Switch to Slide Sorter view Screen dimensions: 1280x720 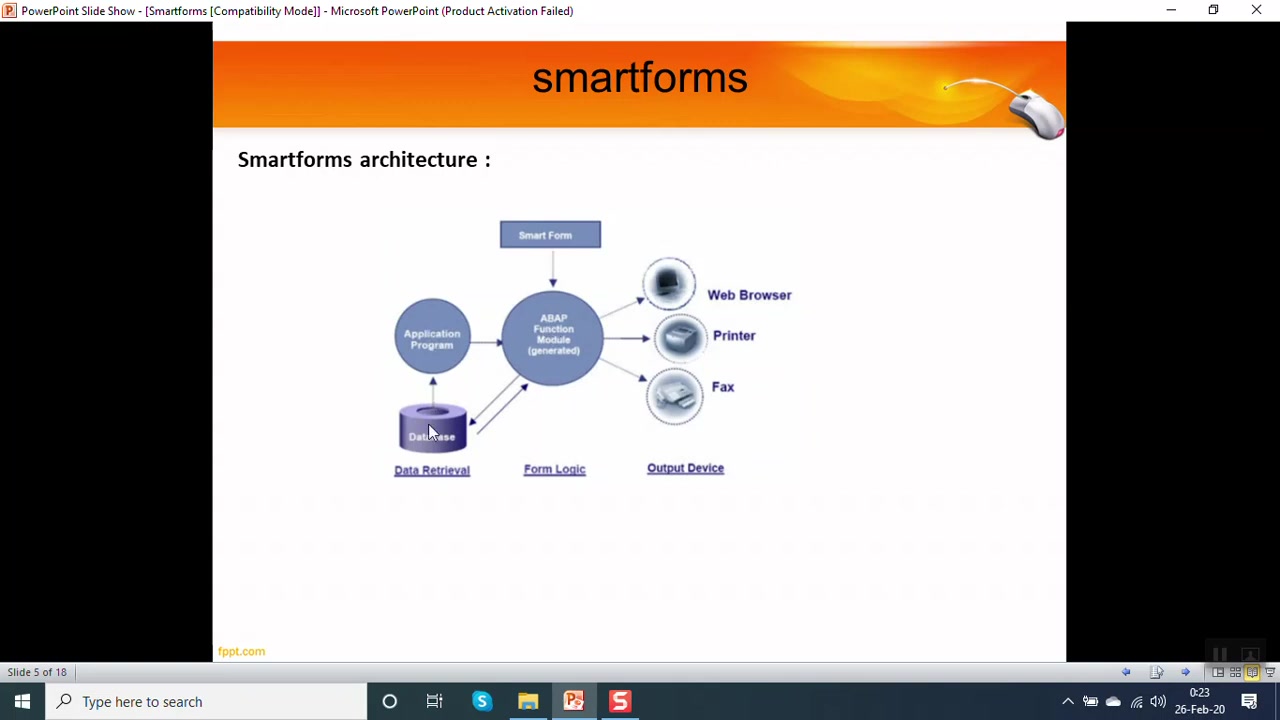tap(1235, 672)
